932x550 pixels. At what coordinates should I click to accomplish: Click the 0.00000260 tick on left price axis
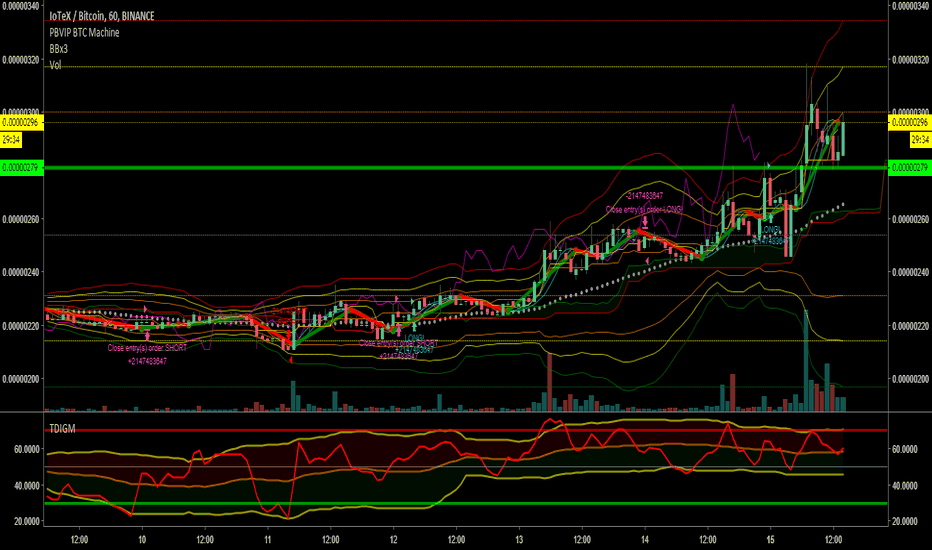click(21, 219)
